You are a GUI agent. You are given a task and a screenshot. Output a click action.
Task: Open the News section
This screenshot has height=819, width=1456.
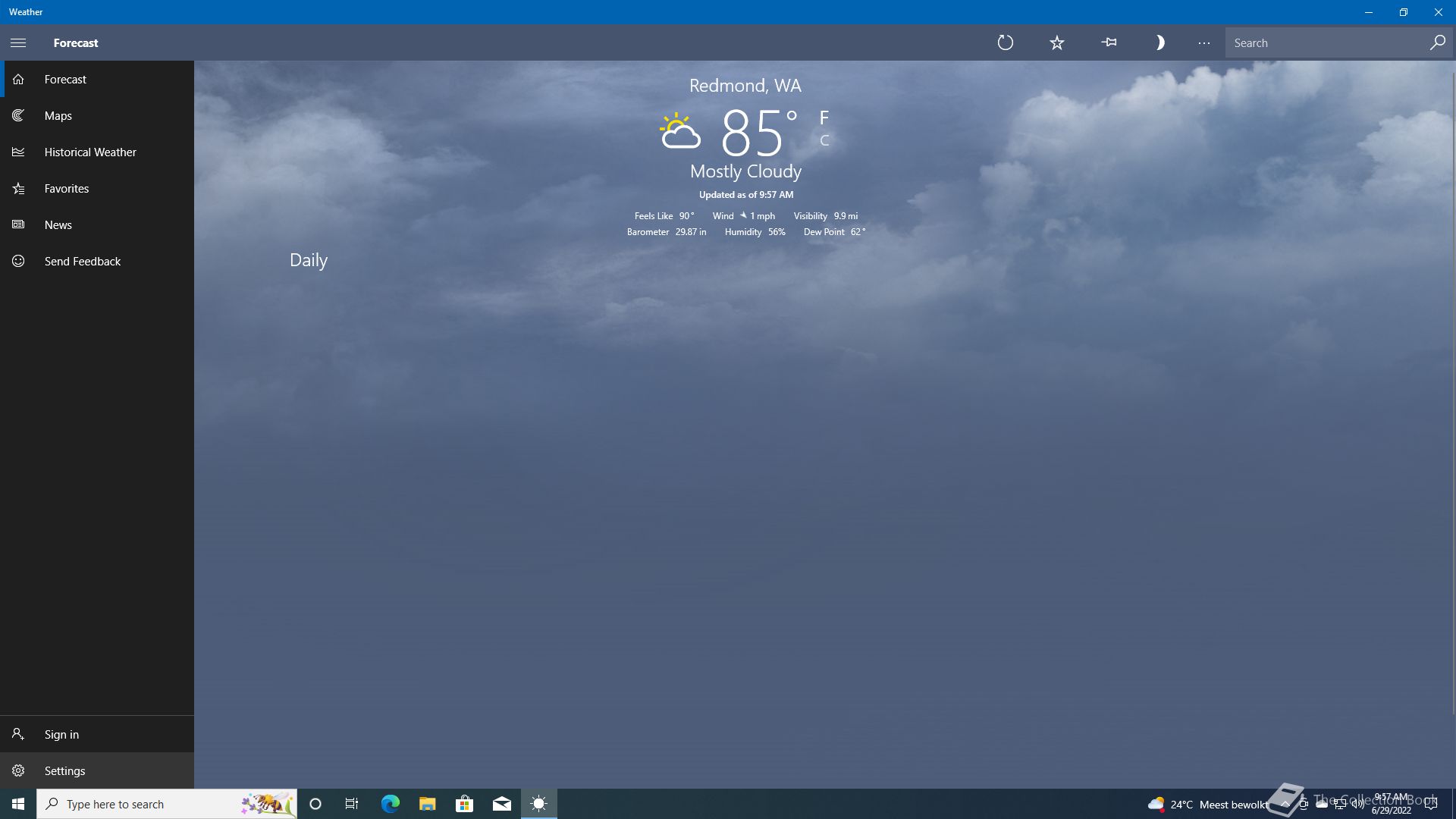coord(58,224)
